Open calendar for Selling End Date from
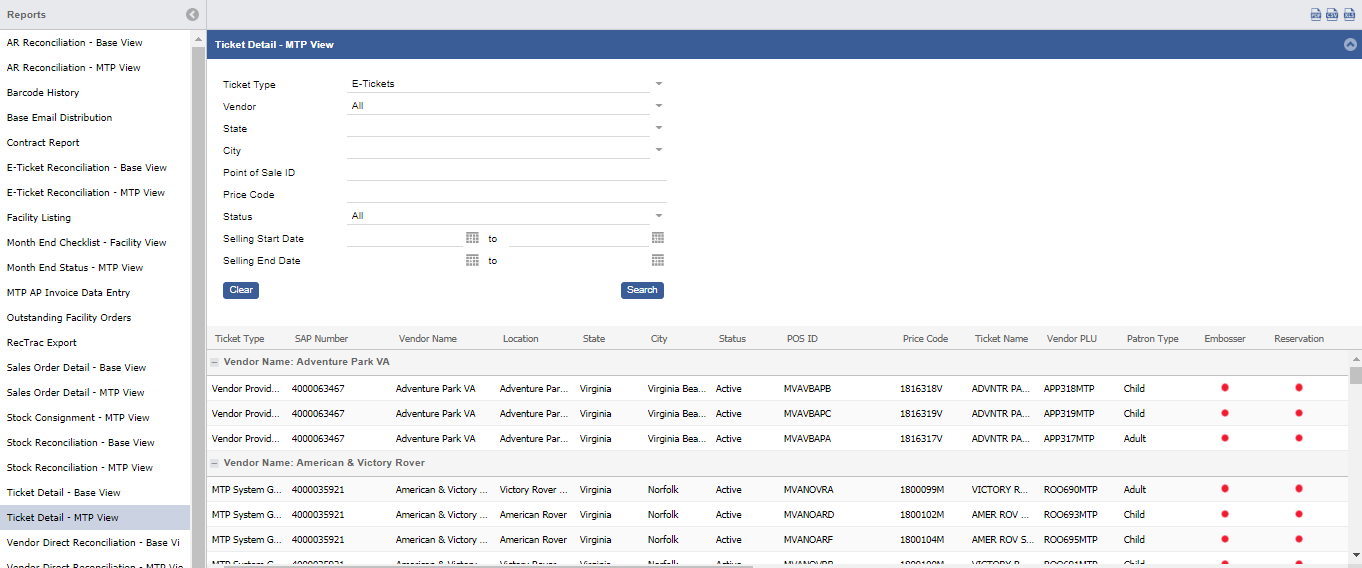 tap(472, 260)
